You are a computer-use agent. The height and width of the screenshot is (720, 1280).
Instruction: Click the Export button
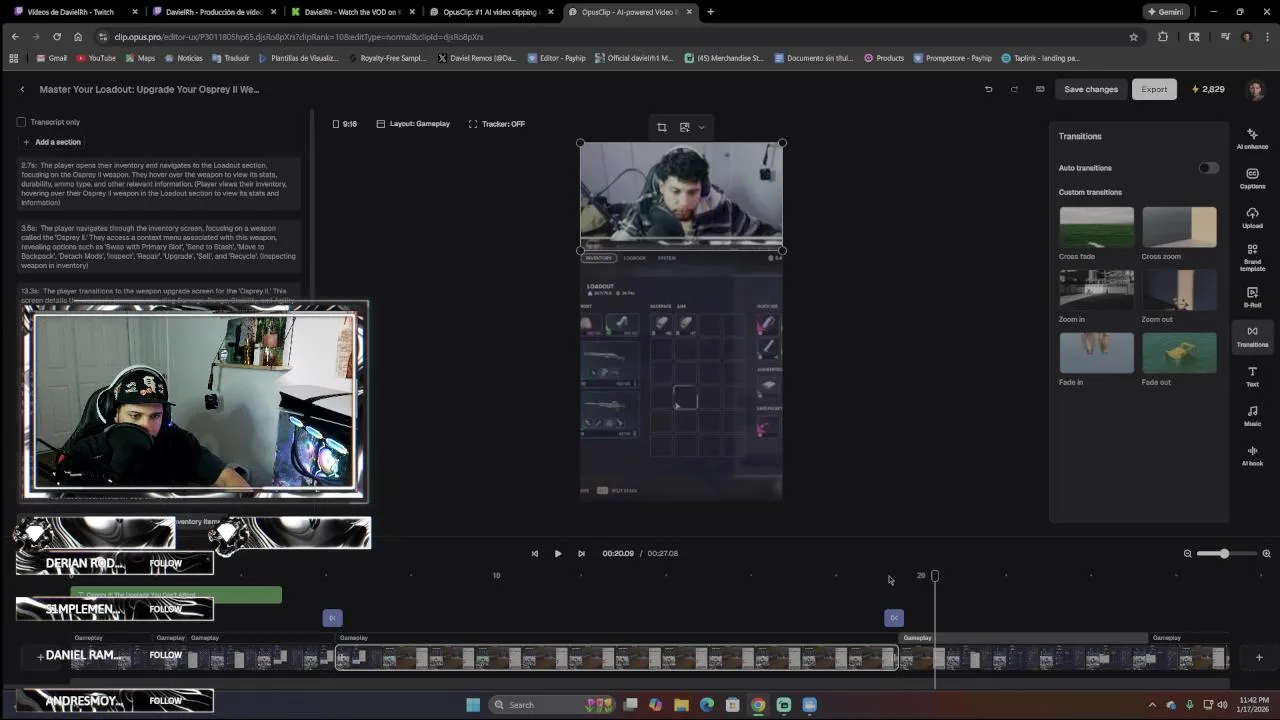pos(1154,89)
